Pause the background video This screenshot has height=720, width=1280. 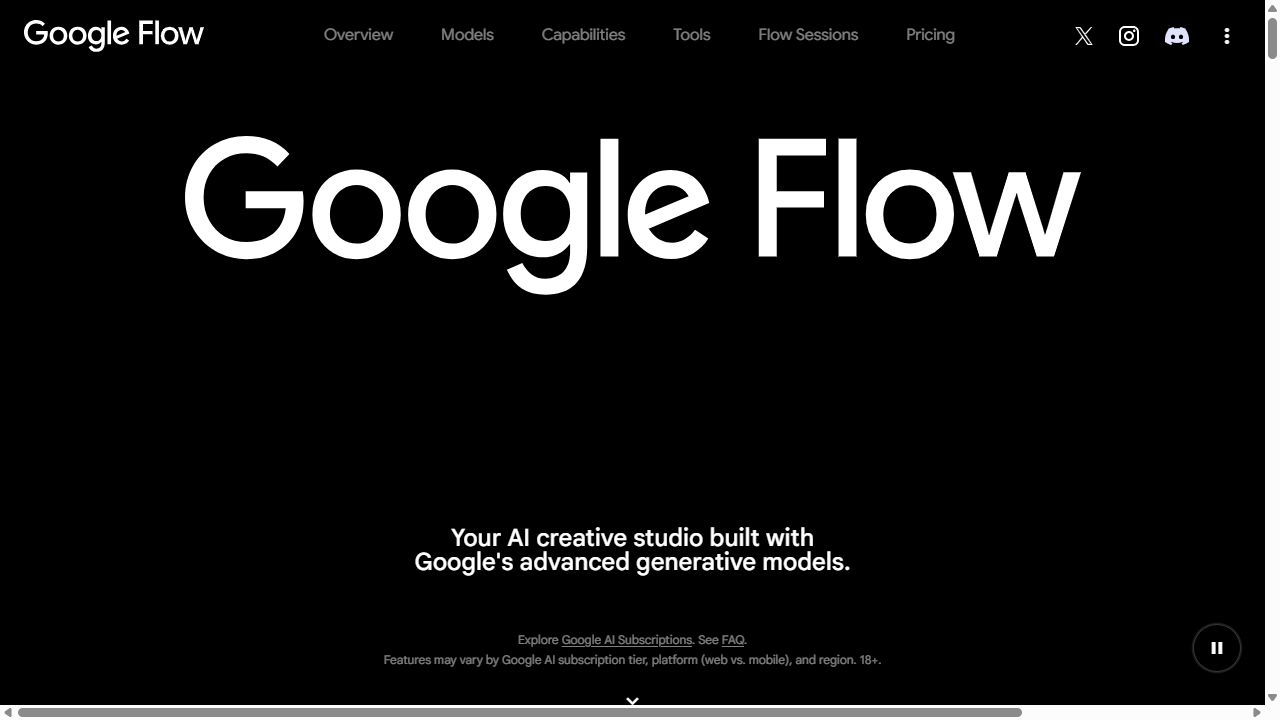click(1217, 648)
